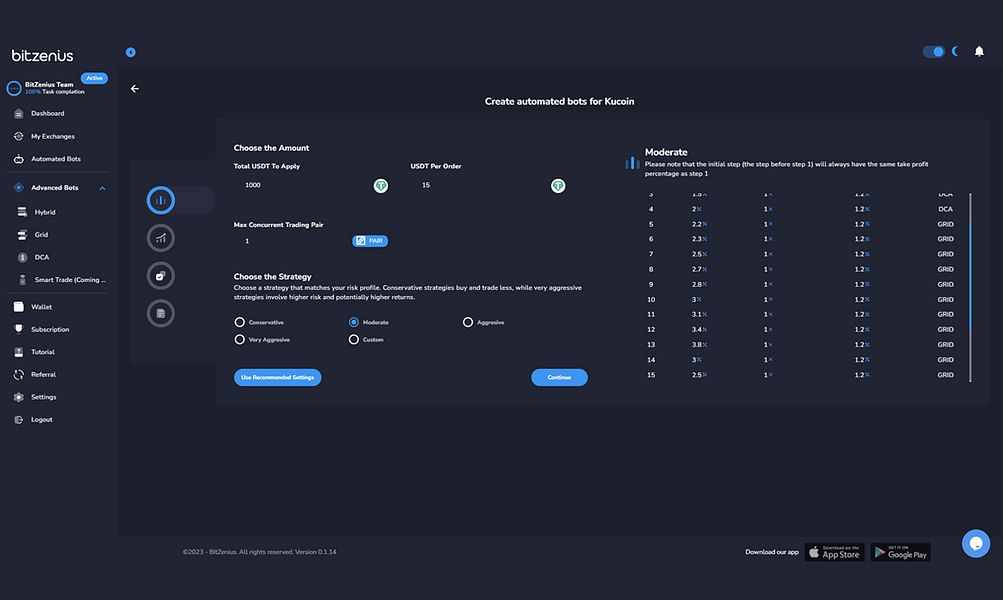This screenshot has height=600, width=1003.
Task: Click the Automated Bots robot icon
Action: click(x=19, y=159)
